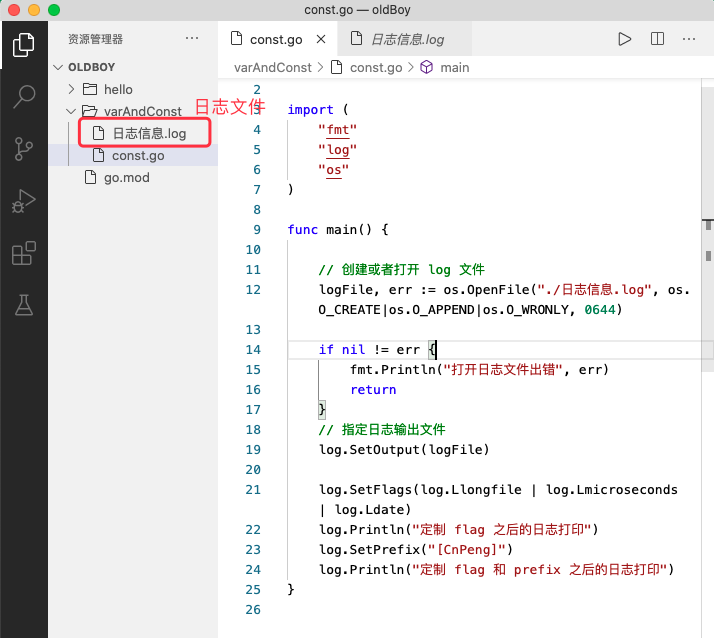Run the Go file with play button
This screenshot has height=638, width=714.
(x=624, y=39)
